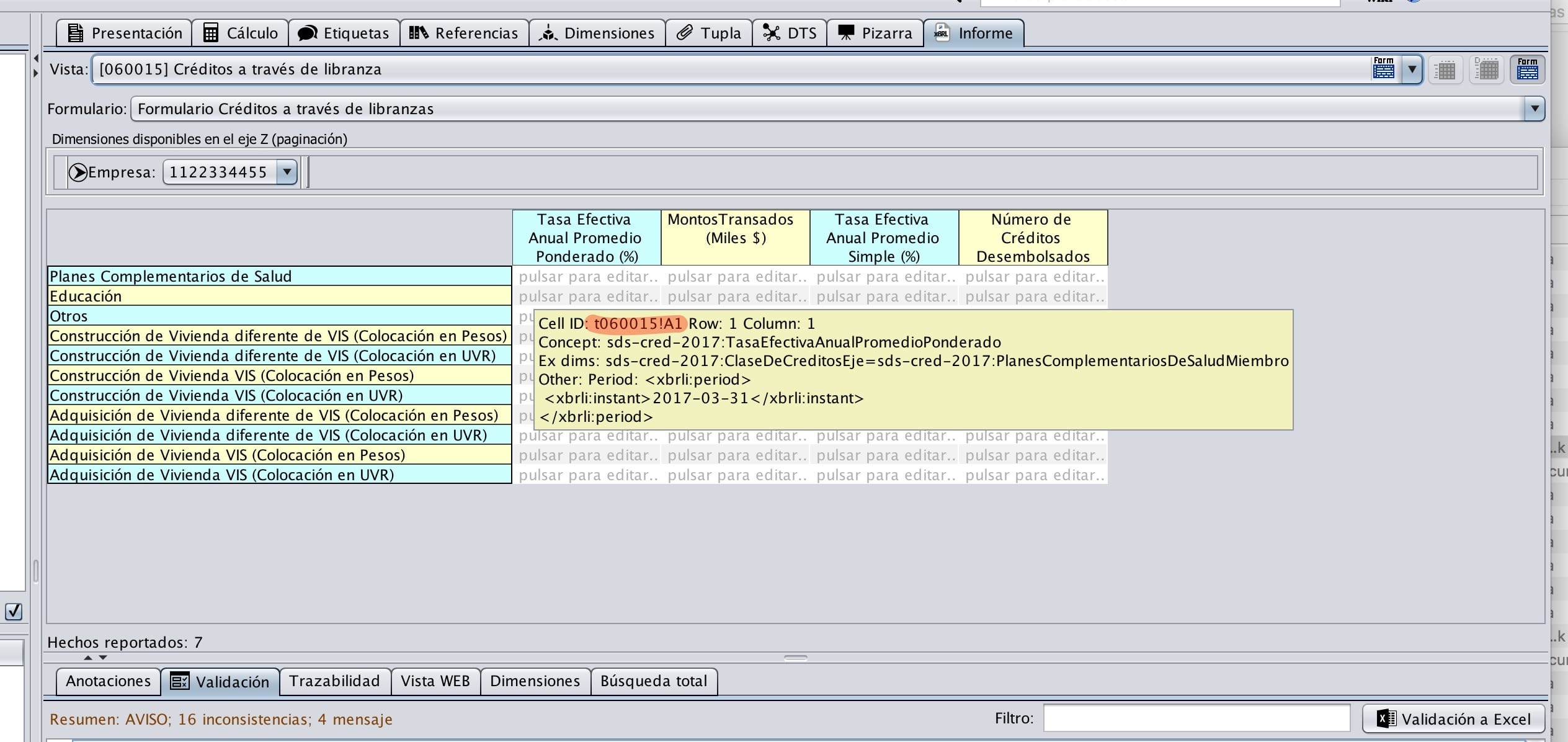
Task: Switch to the Trazabilidad tab
Action: click(x=334, y=681)
